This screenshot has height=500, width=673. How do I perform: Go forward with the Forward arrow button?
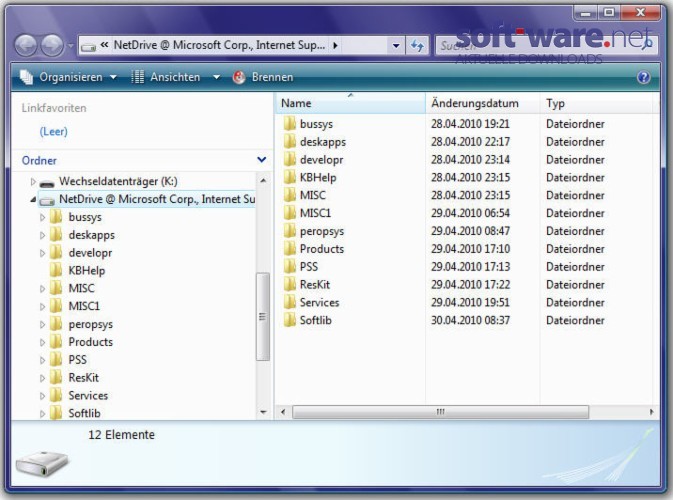point(52,45)
